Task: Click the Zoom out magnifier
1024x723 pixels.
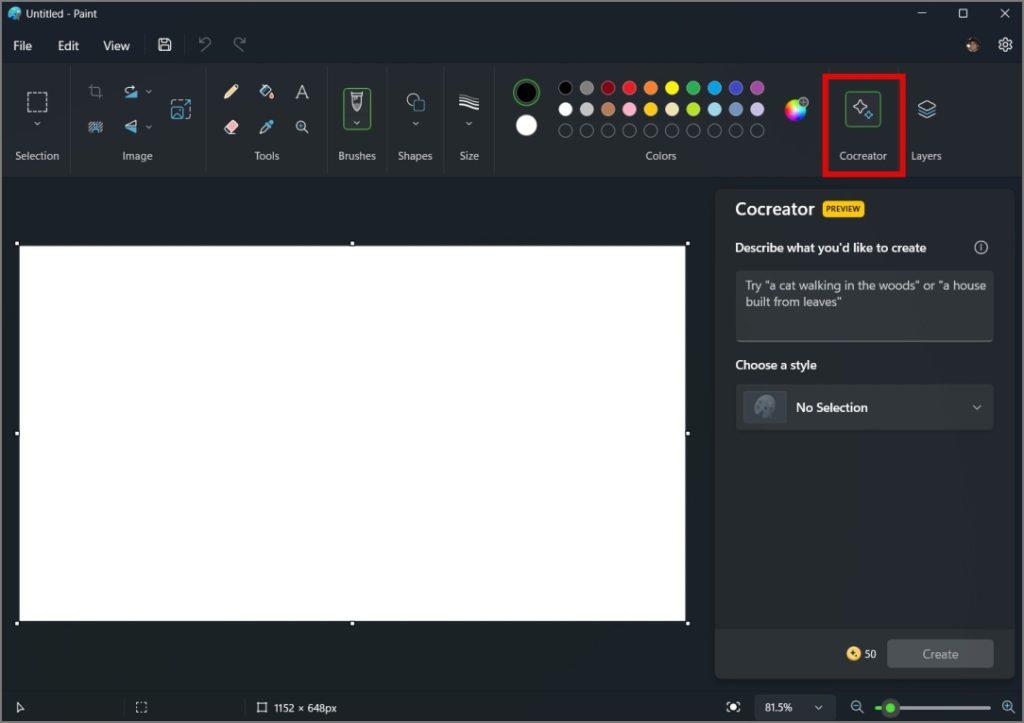Action: pyautogui.click(x=857, y=707)
